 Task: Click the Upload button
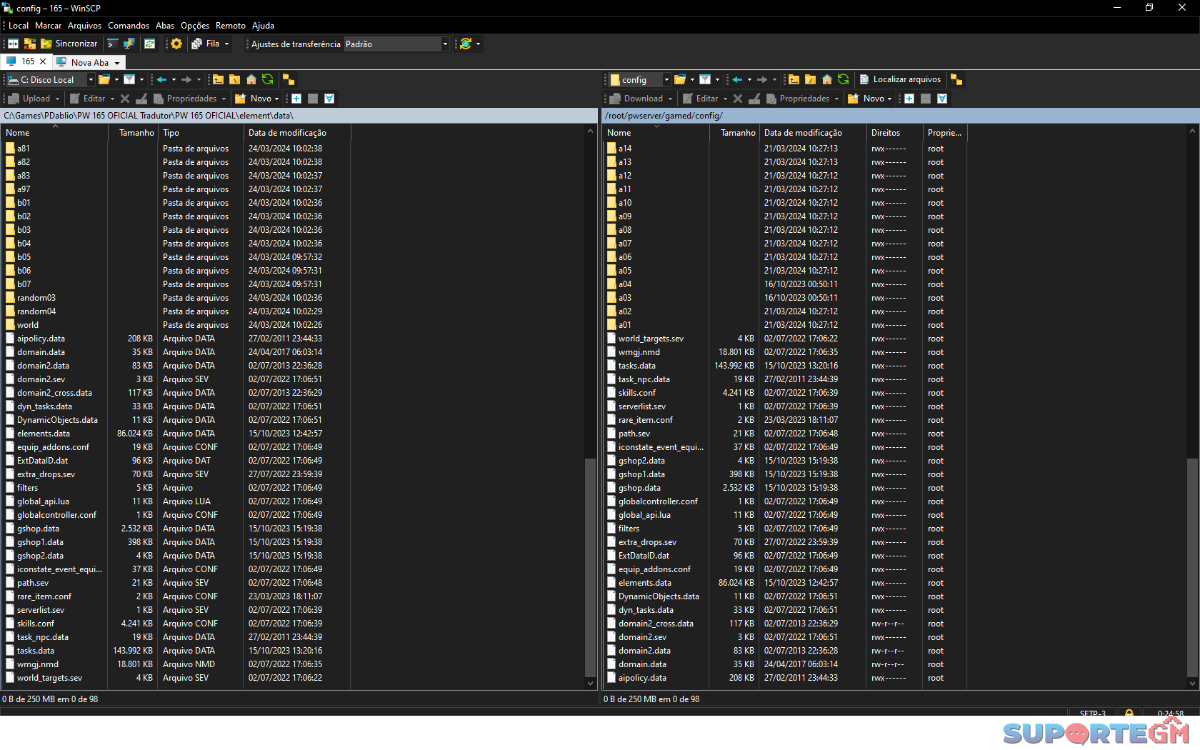tap(30, 98)
